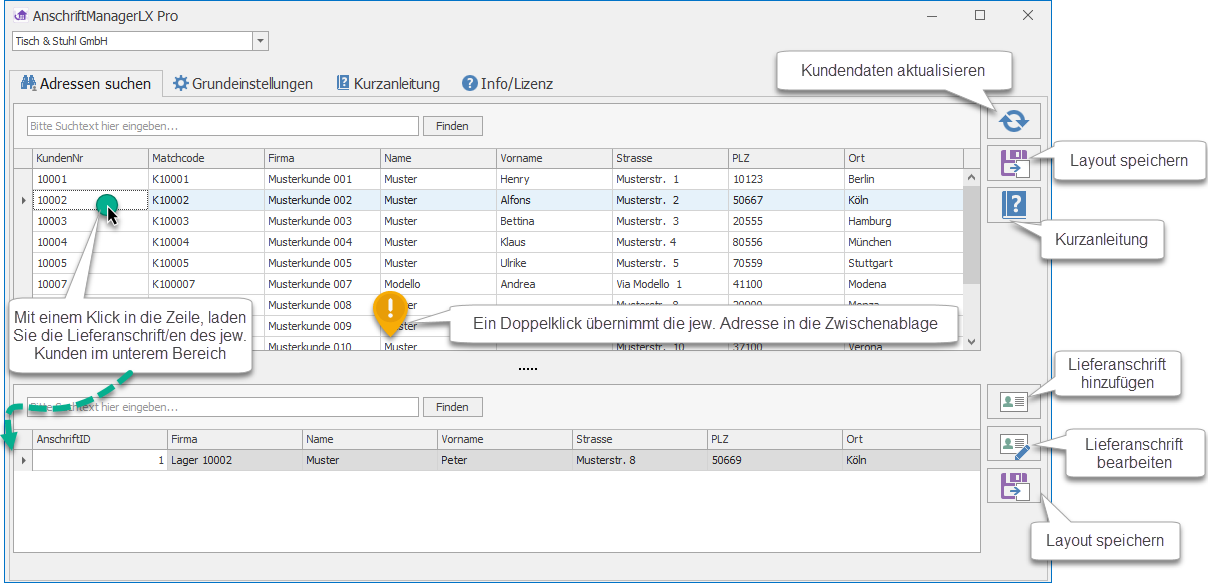Refresh customer data with the circular arrows icon

(1014, 121)
